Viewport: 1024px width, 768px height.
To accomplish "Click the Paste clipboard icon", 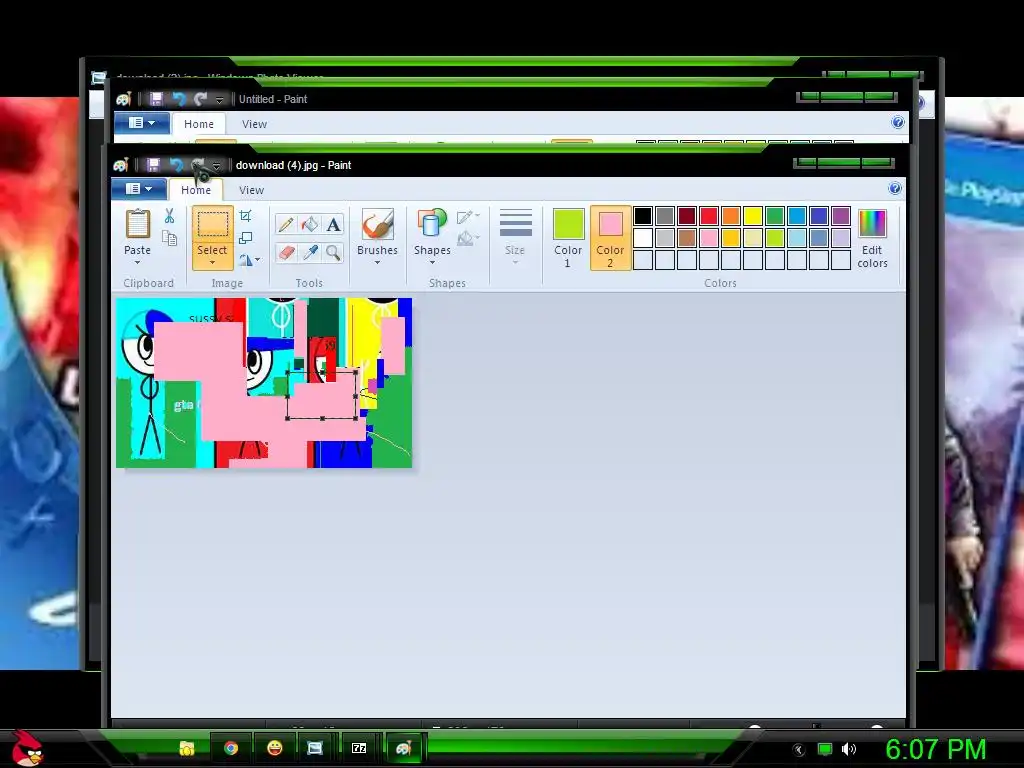I will (x=138, y=224).
